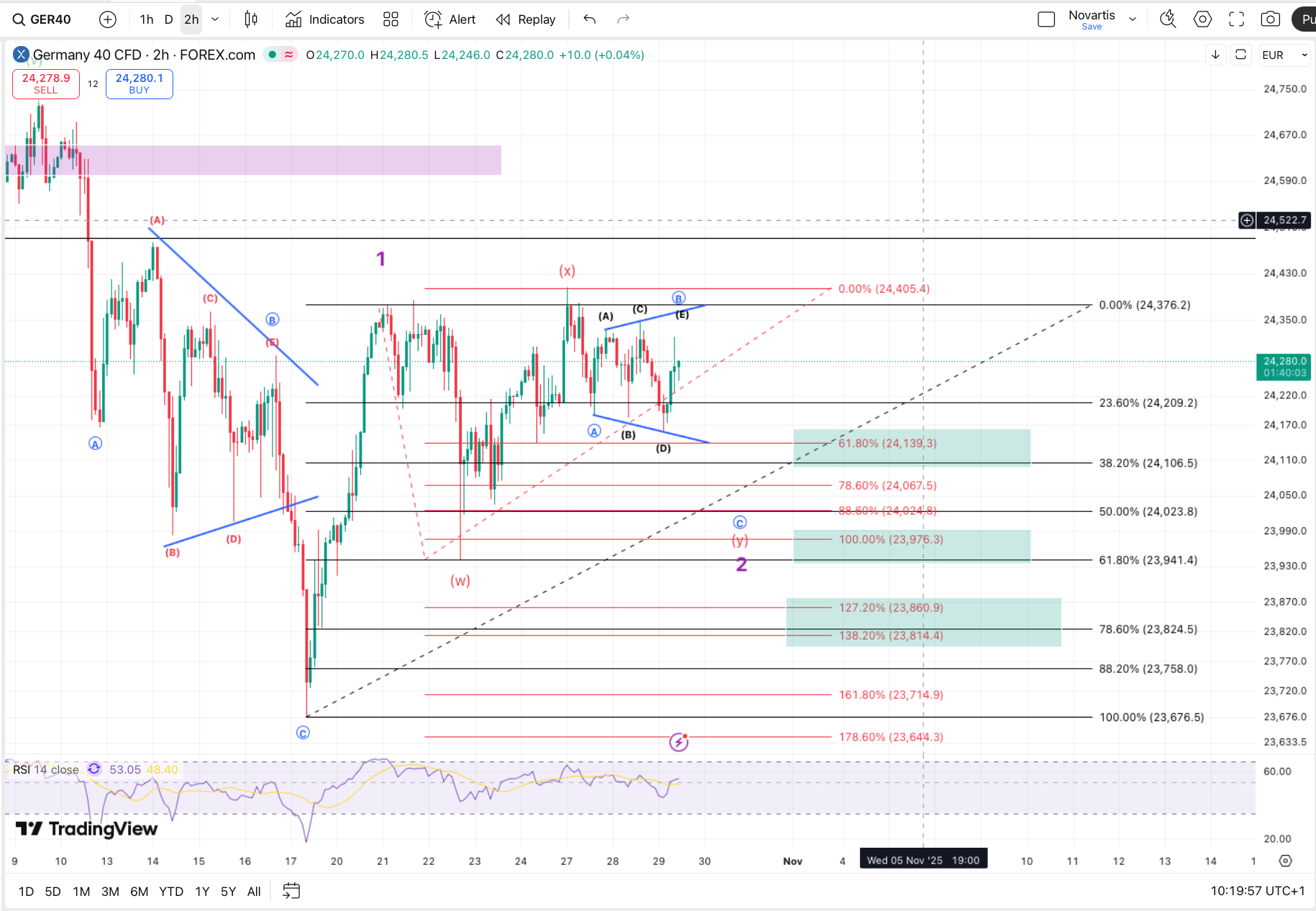Open the EUR currency dropdown

point(1284,55)
